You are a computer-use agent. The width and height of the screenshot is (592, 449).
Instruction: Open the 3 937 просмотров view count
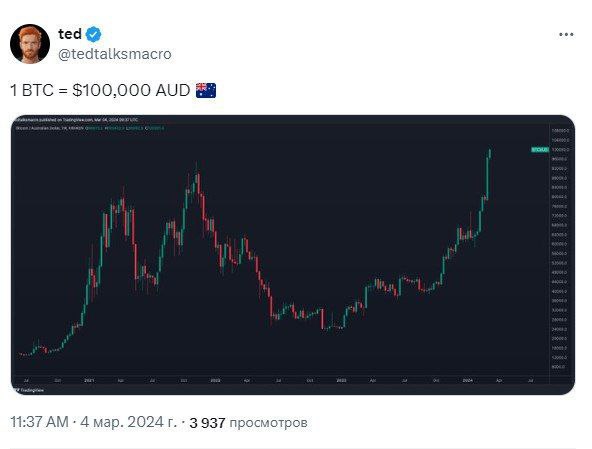tap(248, 423)
